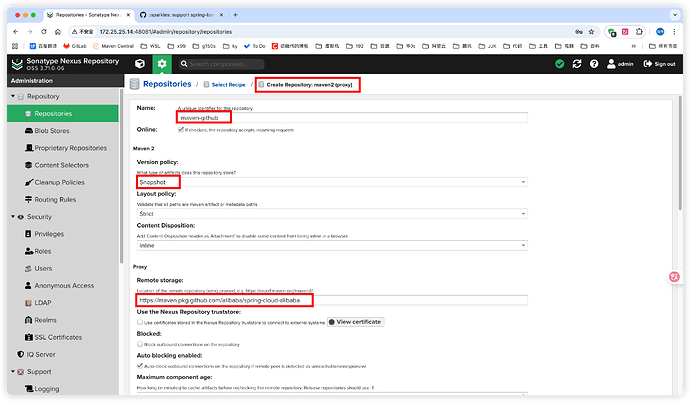This screenshot has height=402, width=690.
Task: Open Cleanup Policies in sidebar
Action: 55,182
